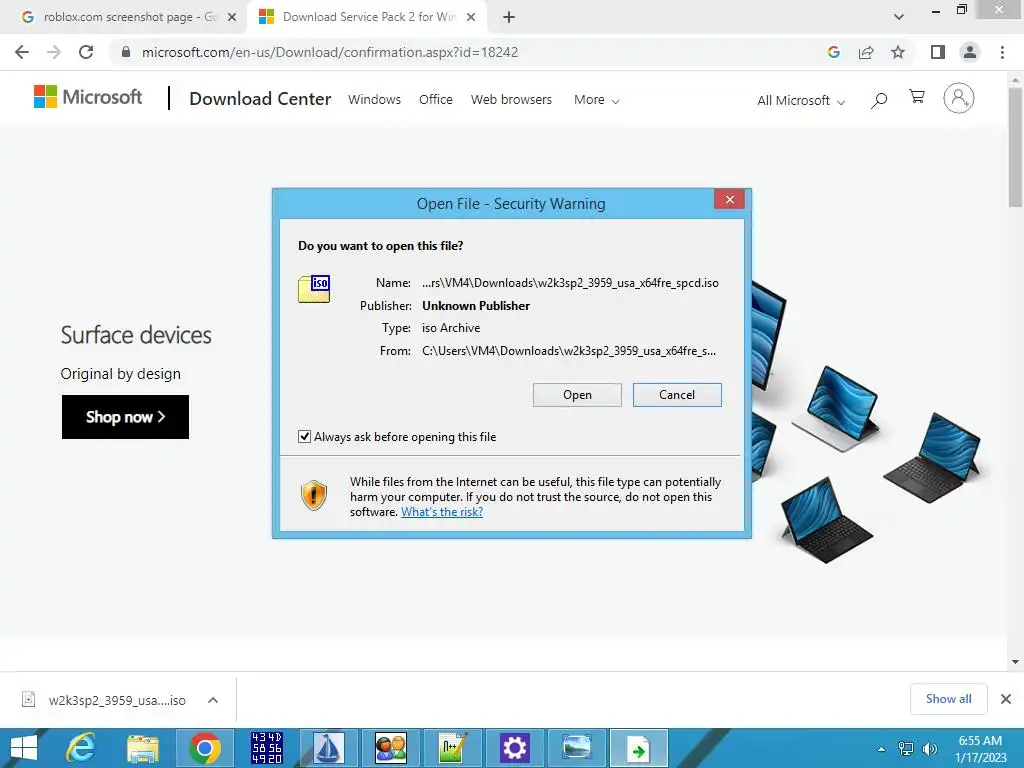This screenshot has height=768, width=1024.
Task: Close the Chrome downloads bar
Action: (1006, 699)
